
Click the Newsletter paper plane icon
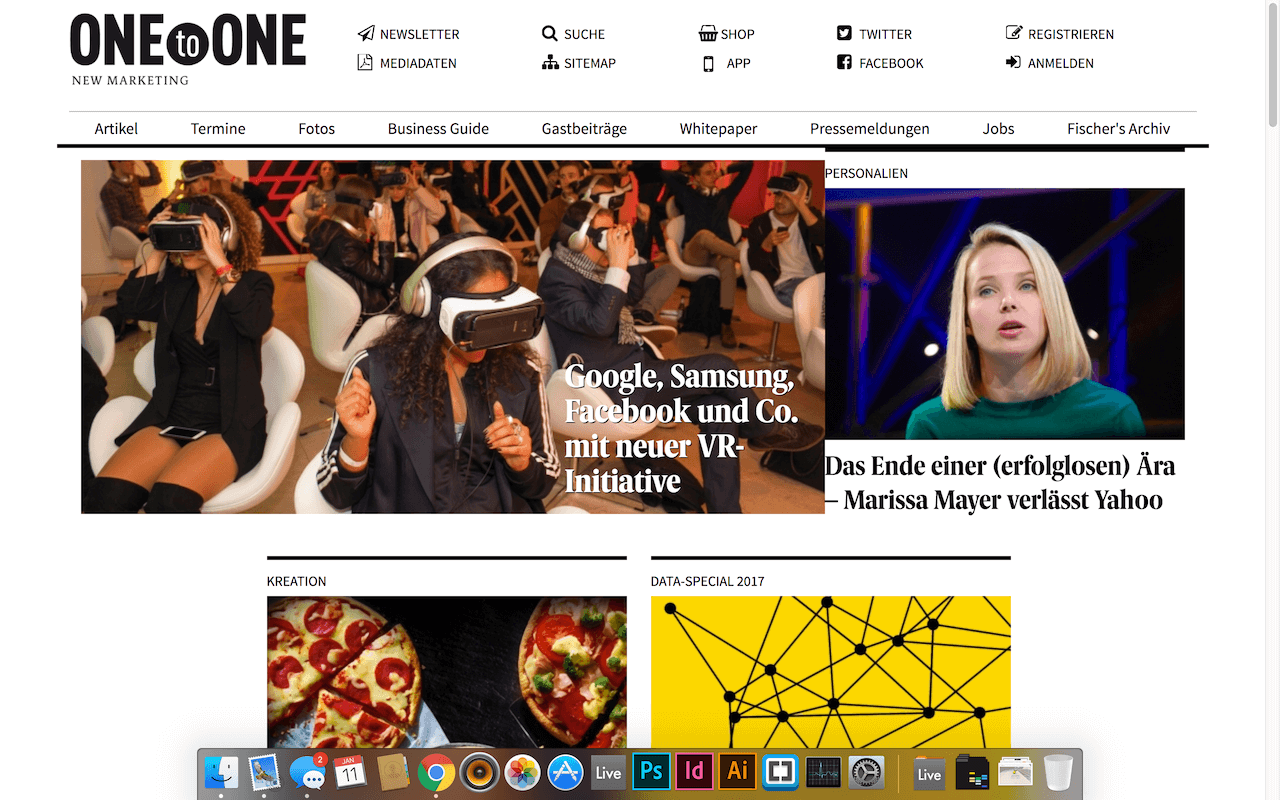(x=366, y=33)
